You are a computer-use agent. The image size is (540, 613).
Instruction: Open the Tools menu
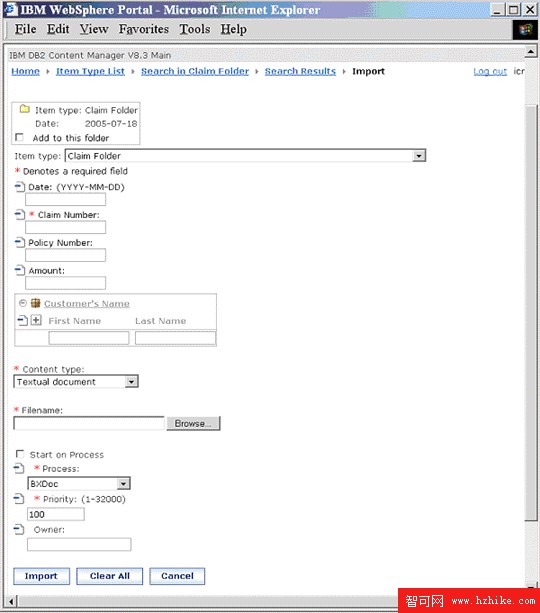click(195, 29)
